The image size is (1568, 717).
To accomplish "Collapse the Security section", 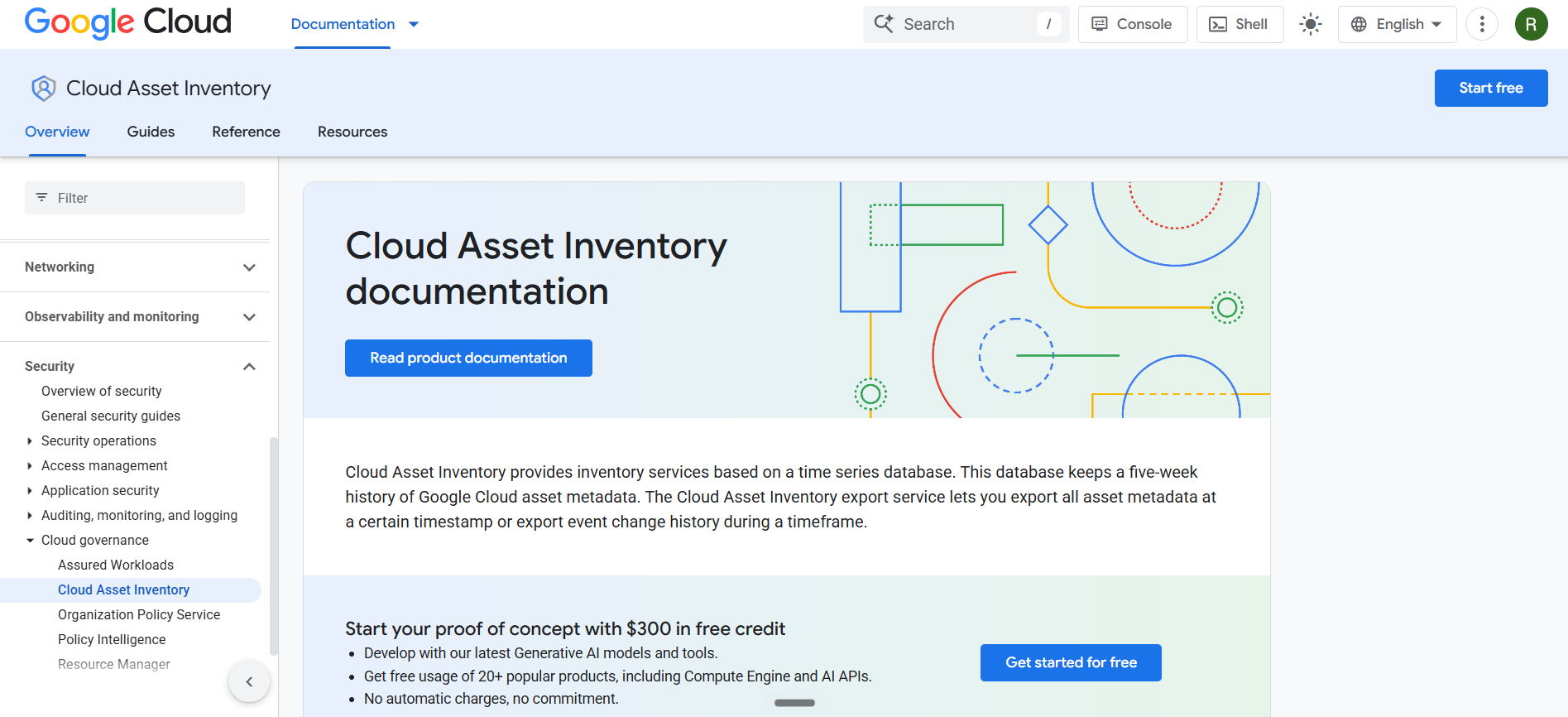I will [249, 366].
